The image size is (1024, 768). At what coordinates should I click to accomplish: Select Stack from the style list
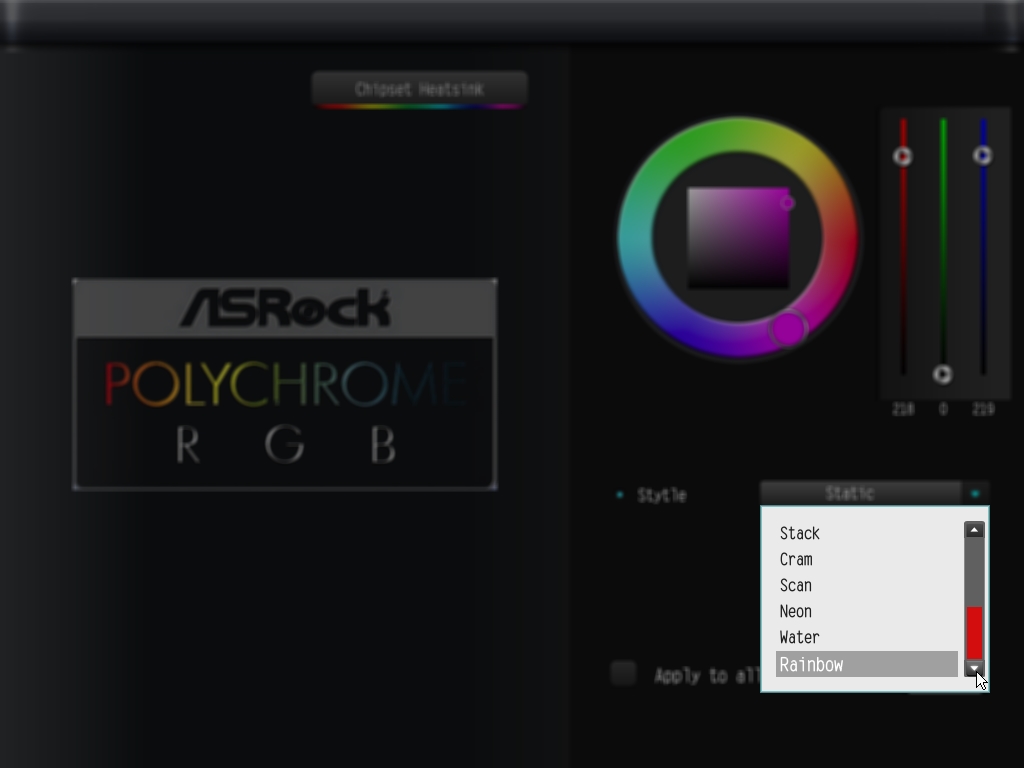pyautogui.click(x=800, y=533)
